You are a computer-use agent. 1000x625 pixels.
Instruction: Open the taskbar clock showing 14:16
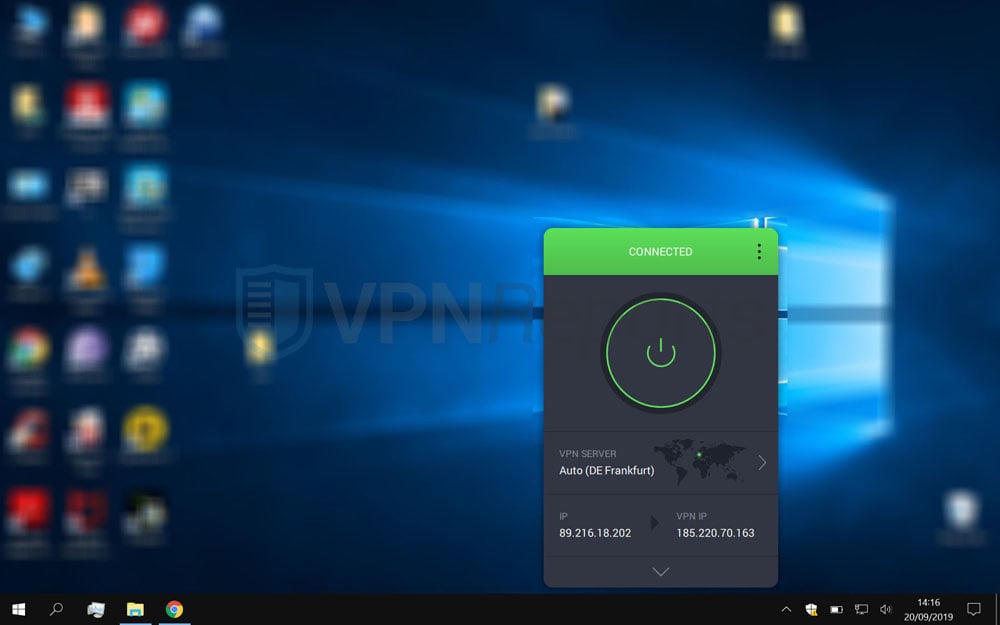pyautogui.click(x=928, y=609)
